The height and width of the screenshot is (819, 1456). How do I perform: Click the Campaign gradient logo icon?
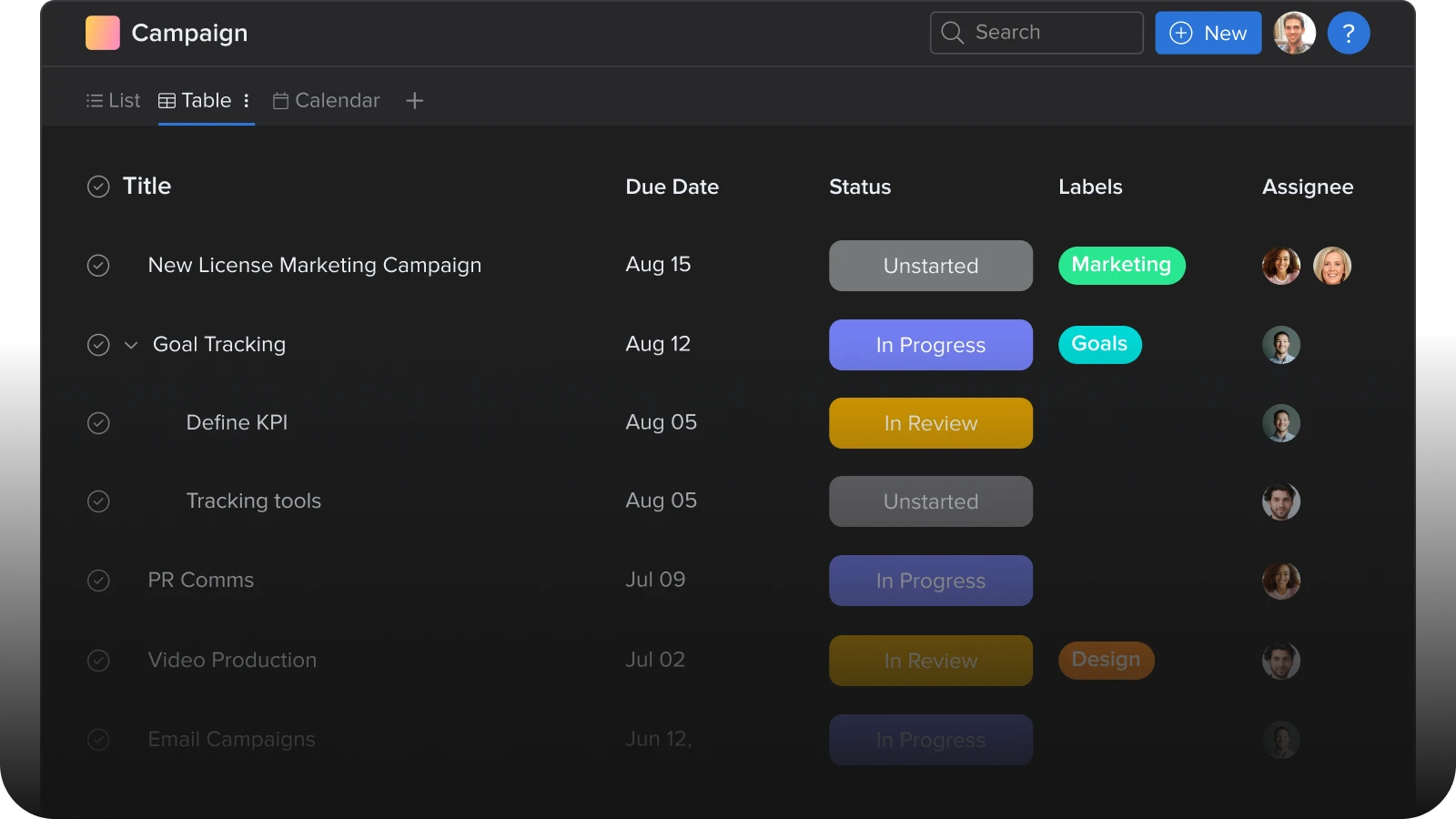102,33
